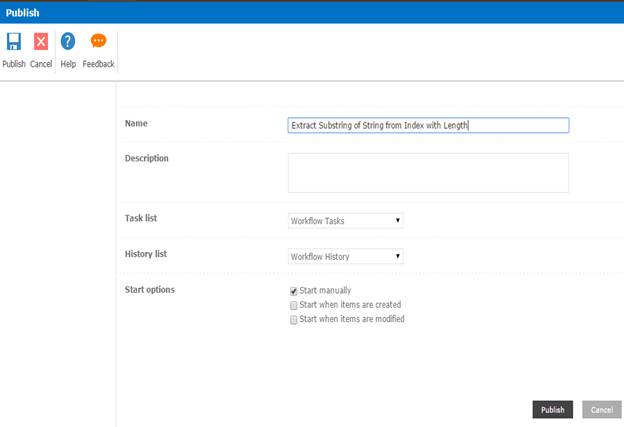Open the Task list dropdown
This screenshot has width=624, height=427.
tap(345, 221)
